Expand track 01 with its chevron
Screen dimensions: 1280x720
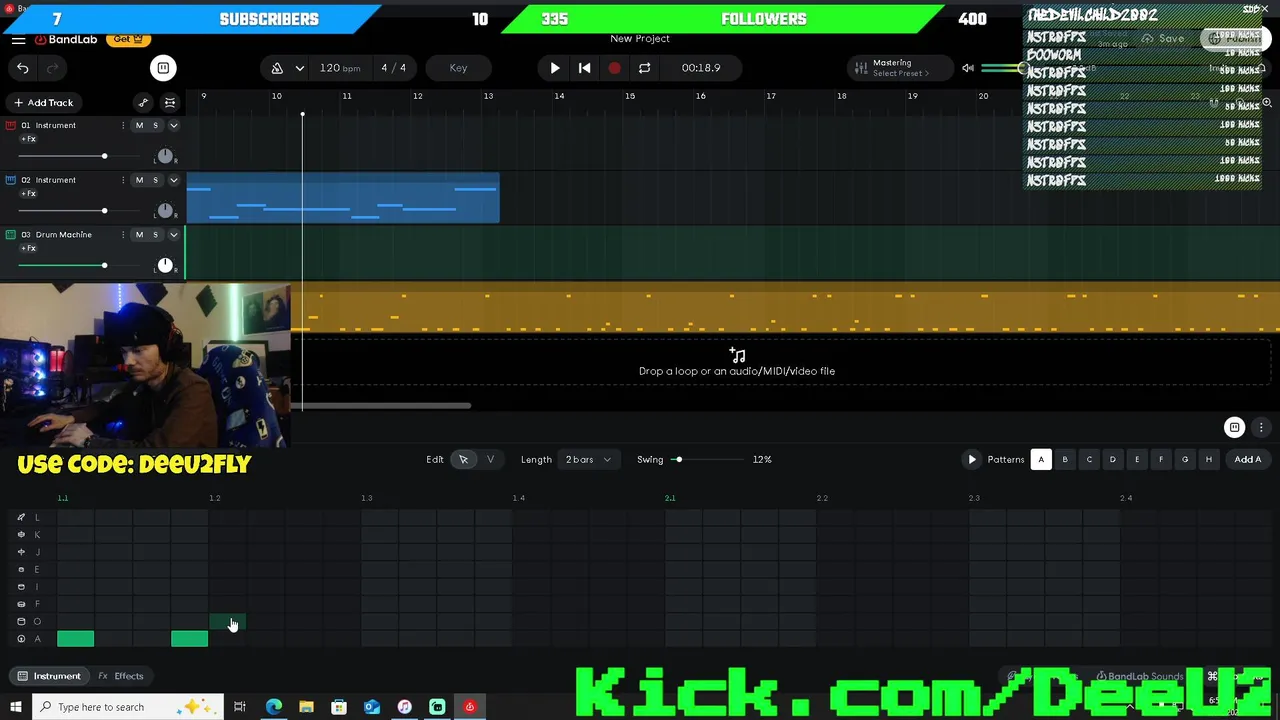click(173, 125)
